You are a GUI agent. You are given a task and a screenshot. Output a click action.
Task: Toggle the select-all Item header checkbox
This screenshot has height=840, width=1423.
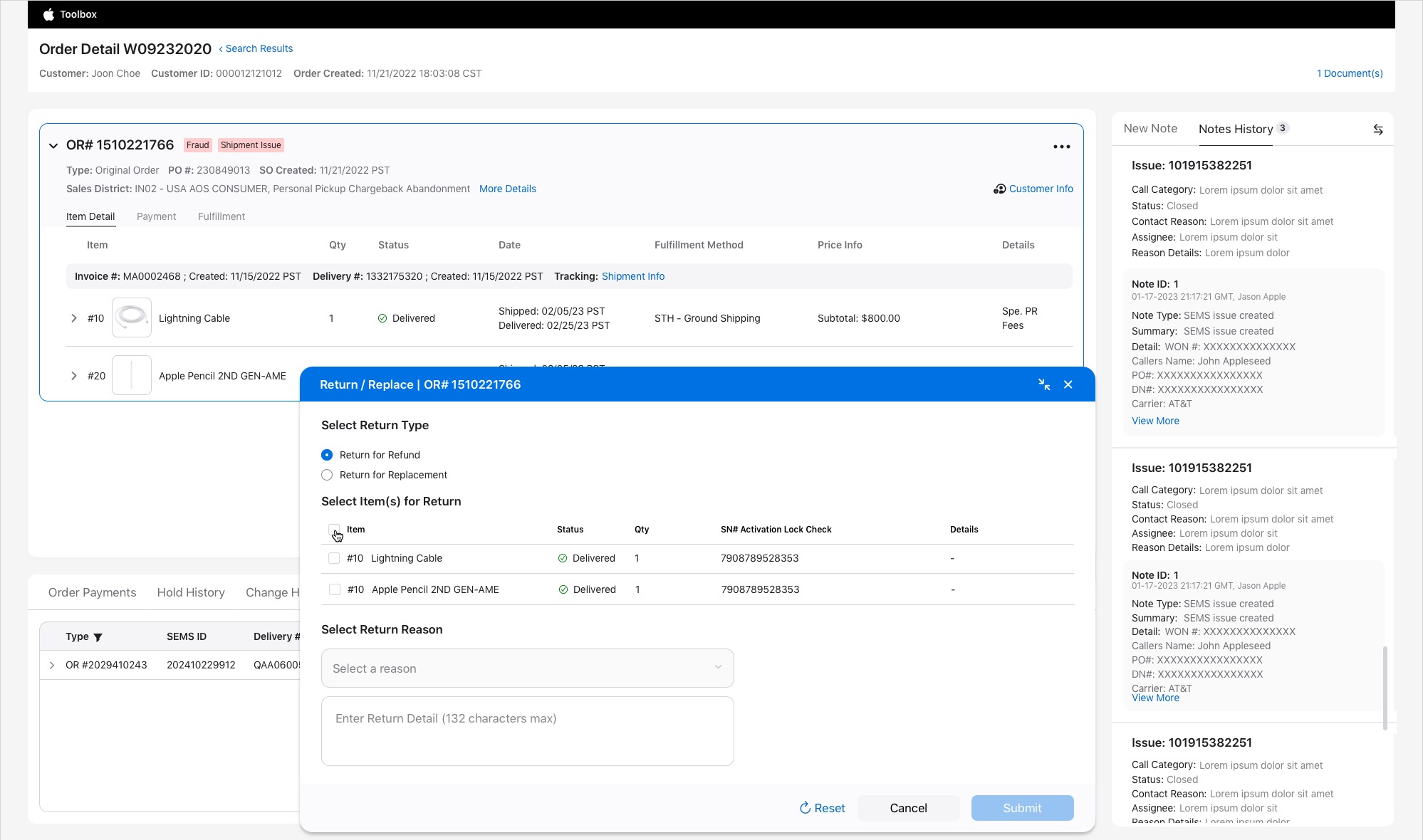click(x=334, y=530)
